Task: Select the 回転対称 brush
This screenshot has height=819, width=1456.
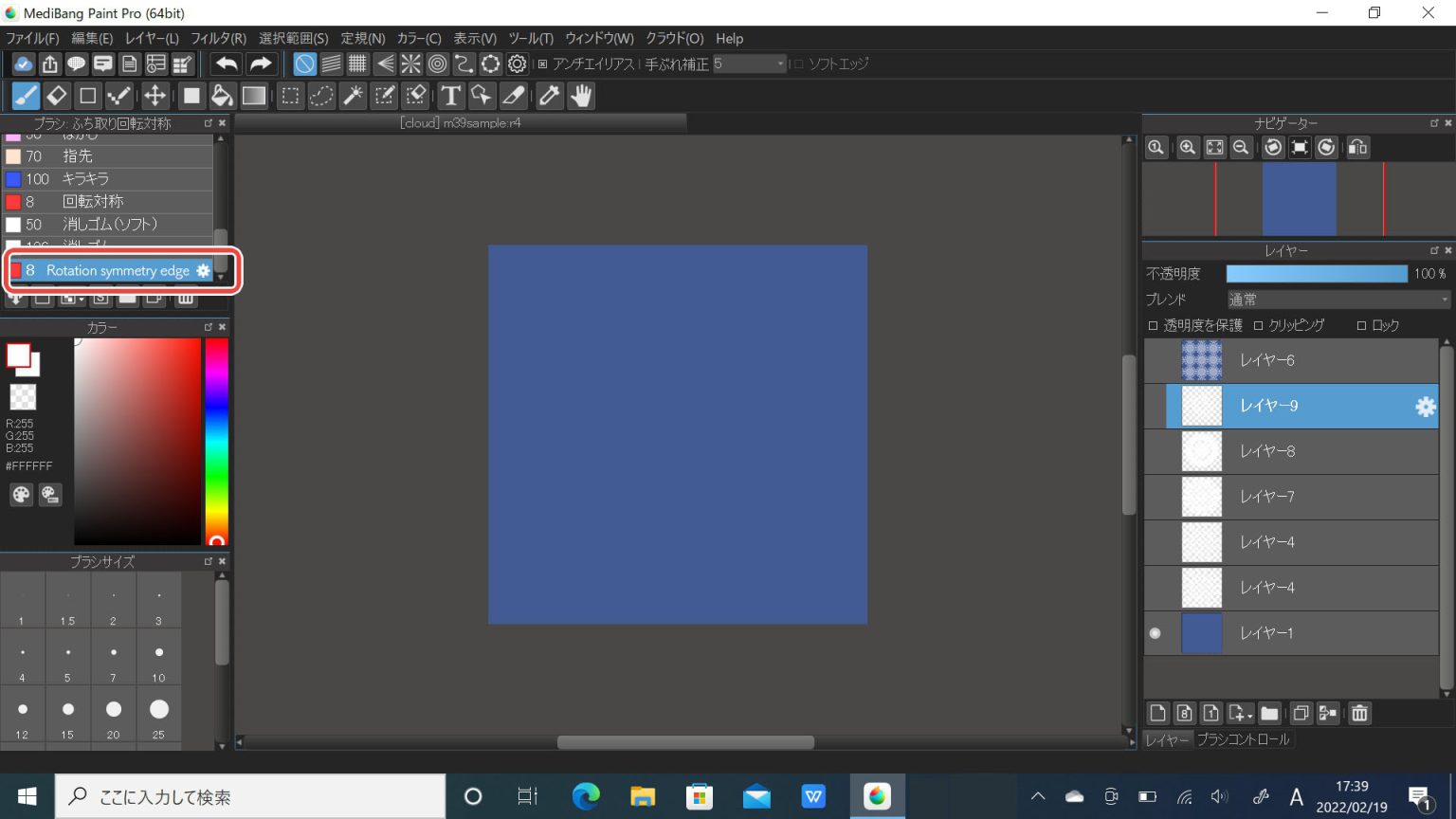Action: click(108, 202)
